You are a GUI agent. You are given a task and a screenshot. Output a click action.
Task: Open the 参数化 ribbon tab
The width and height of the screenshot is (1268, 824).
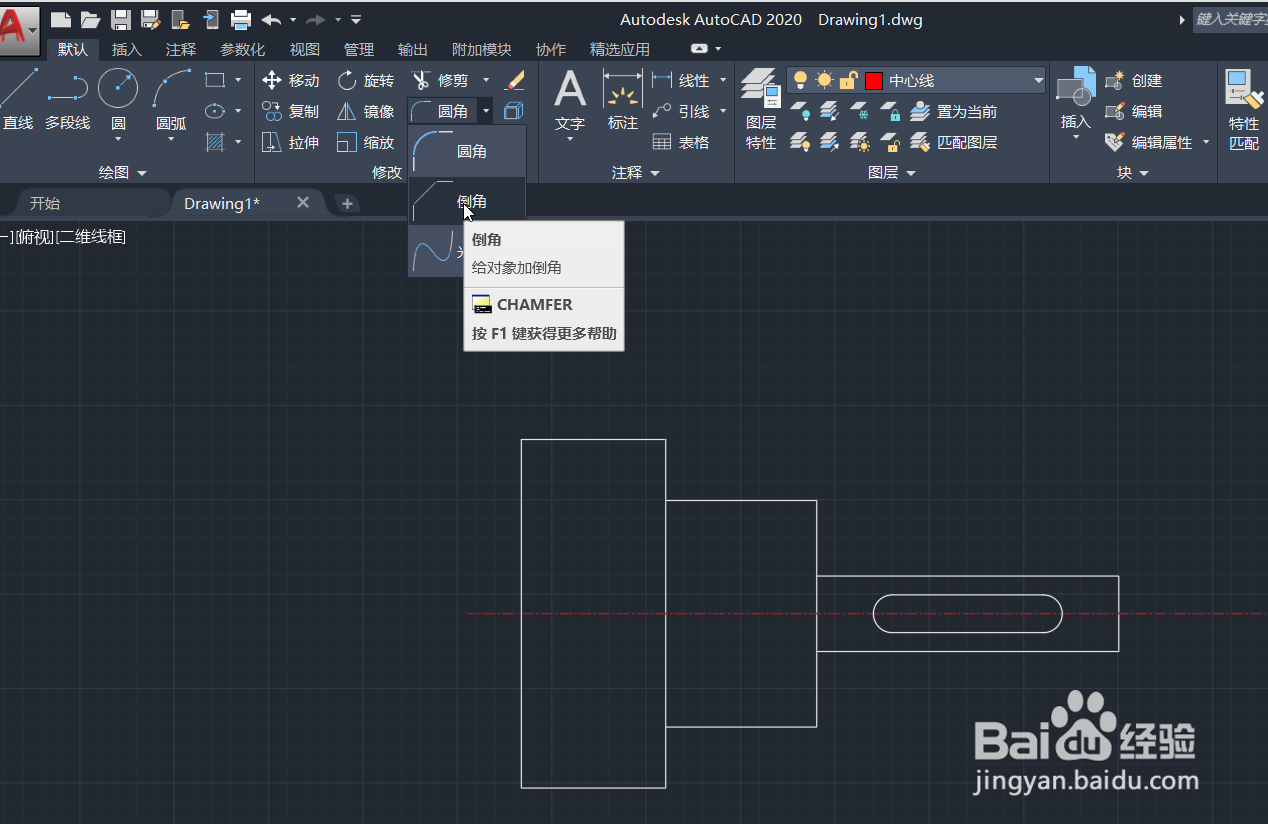click(x=243, y=49)
